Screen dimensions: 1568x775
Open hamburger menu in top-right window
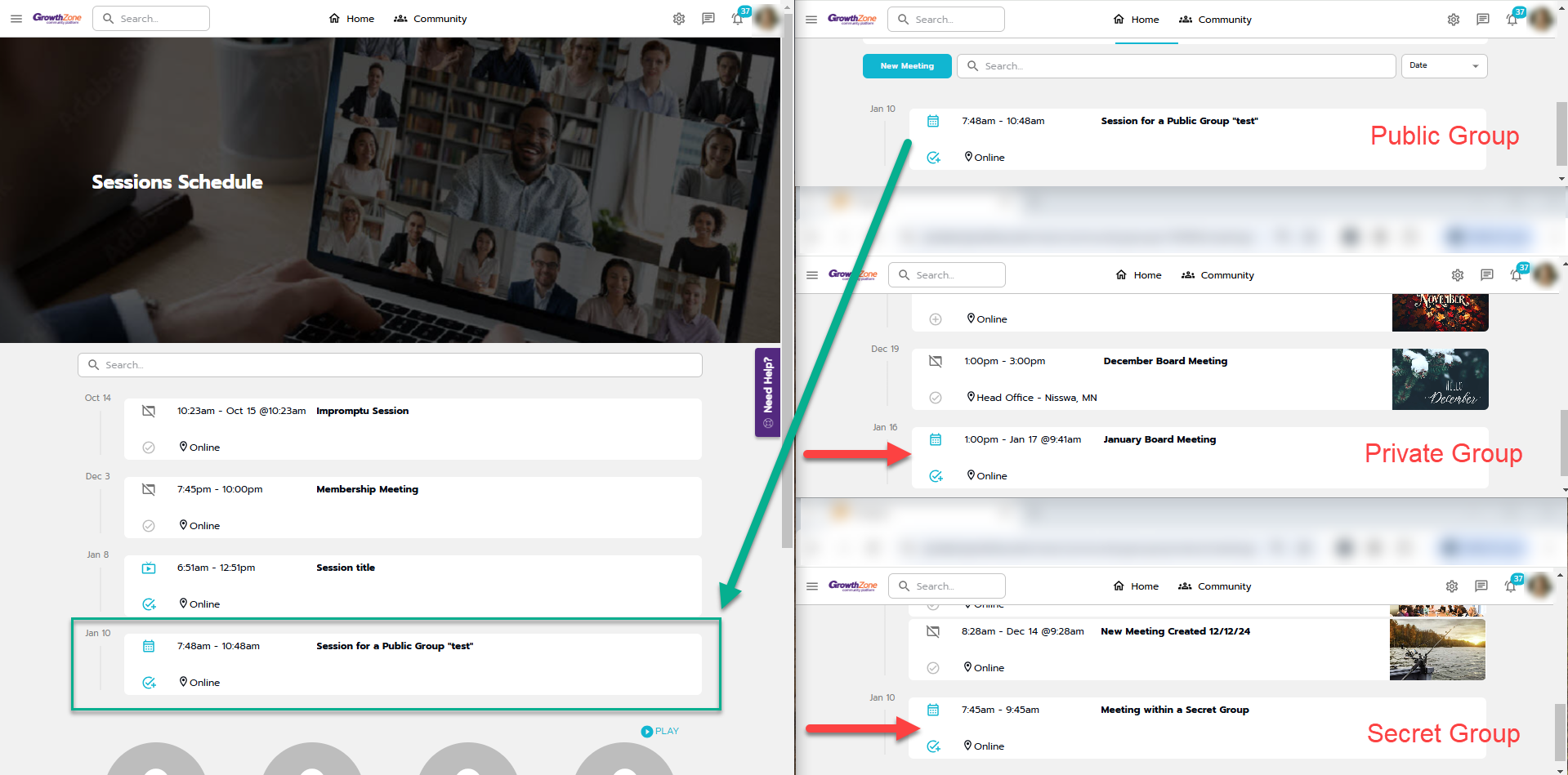[x=811, y=20]
